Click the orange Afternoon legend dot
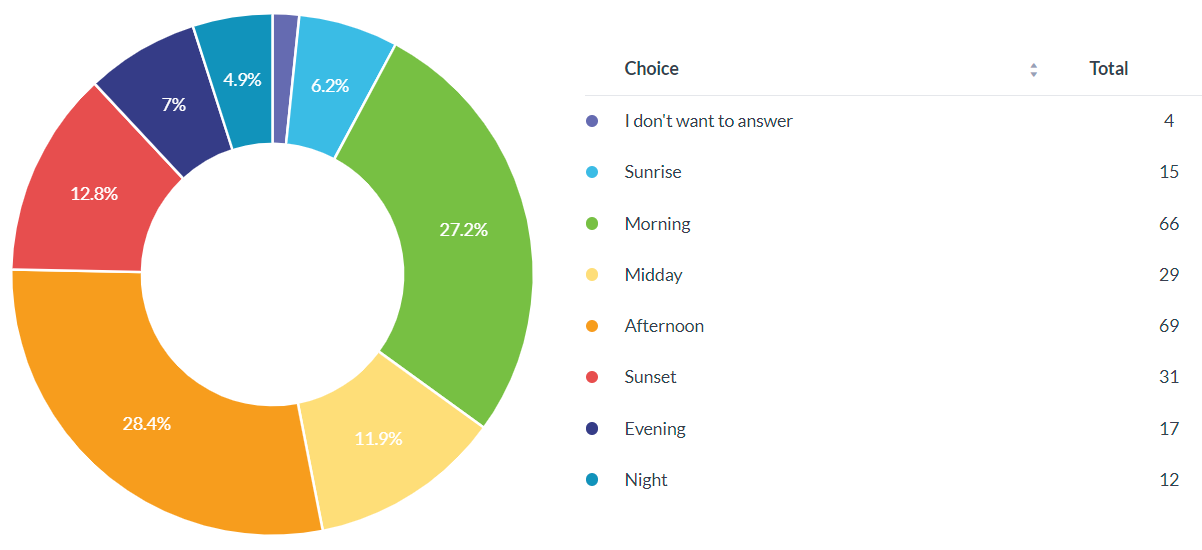 click(x=592, y=326)
